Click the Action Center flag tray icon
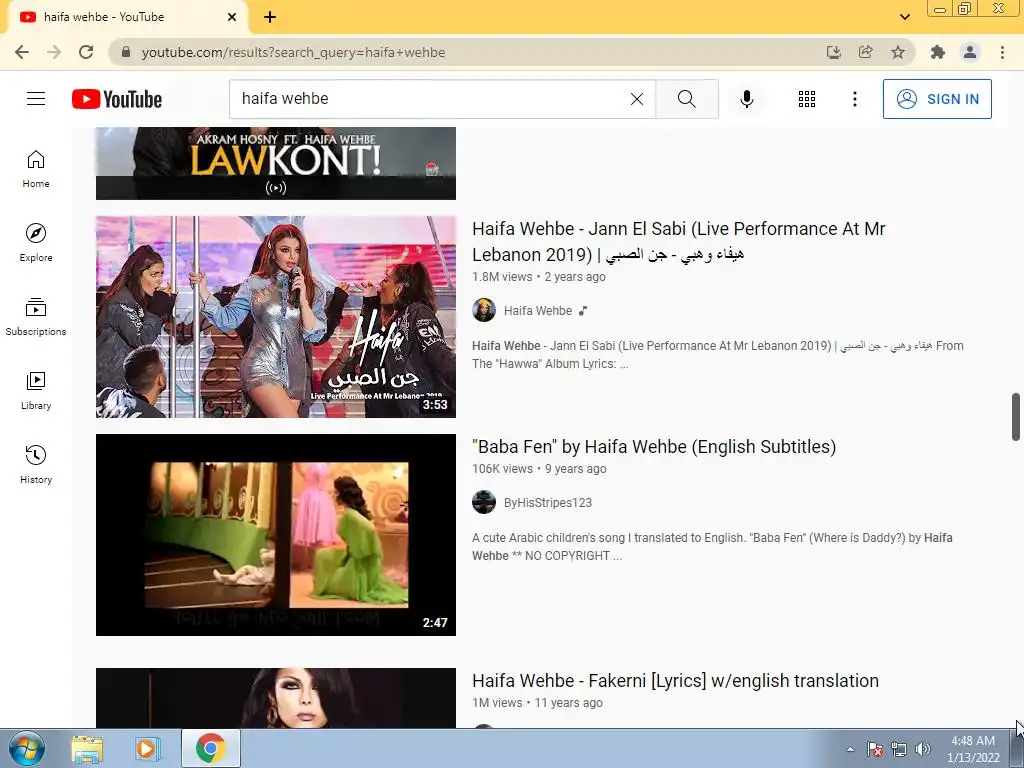This screenshot has height=768, width=1024. tap(875, 749)
